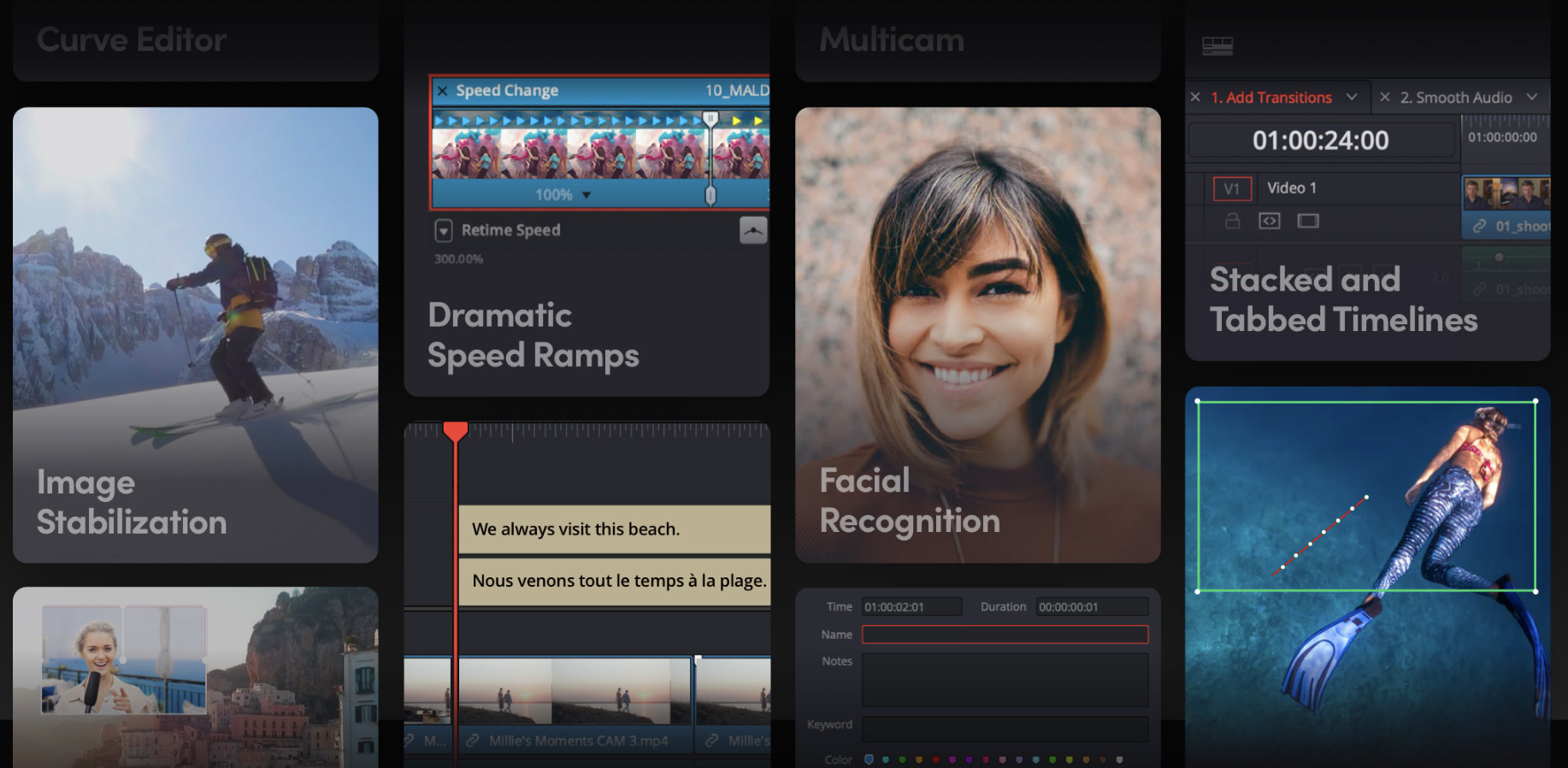Click link icon on 01_shoot clip
The width and height of the screenshot is (1568, 768).
pos(1479,227)
